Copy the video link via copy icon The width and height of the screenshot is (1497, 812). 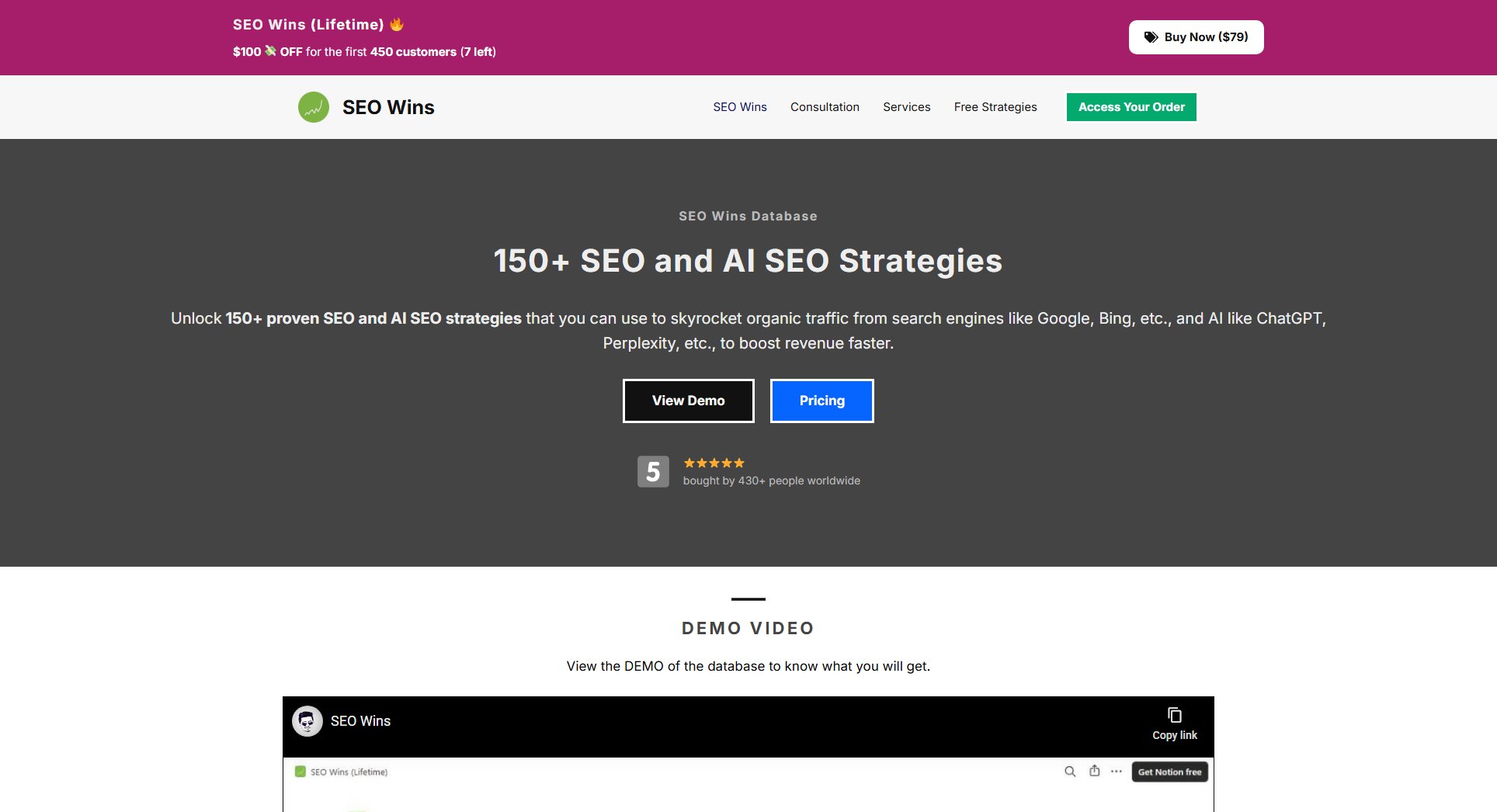1174,715
